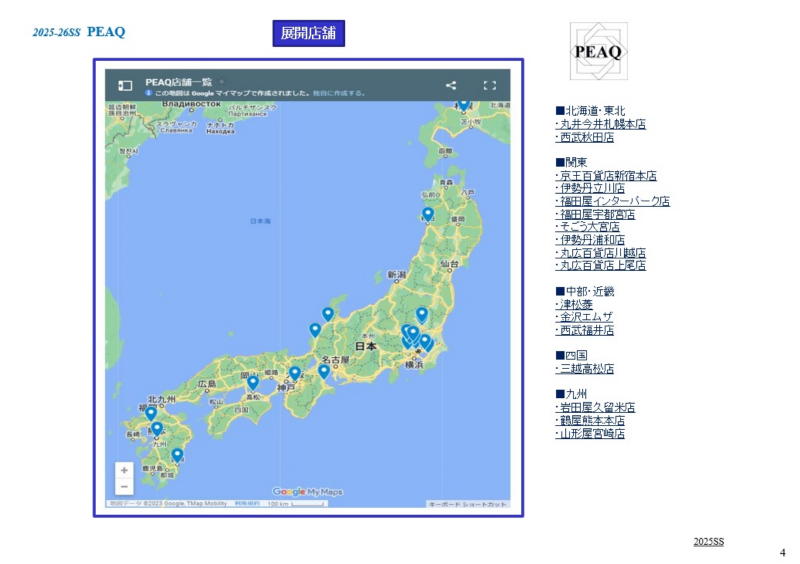Image resolution: width=800 pixels, height=564 pixels.
Task: Open the map legend sidebar panel icon
Action: point(125,85)
